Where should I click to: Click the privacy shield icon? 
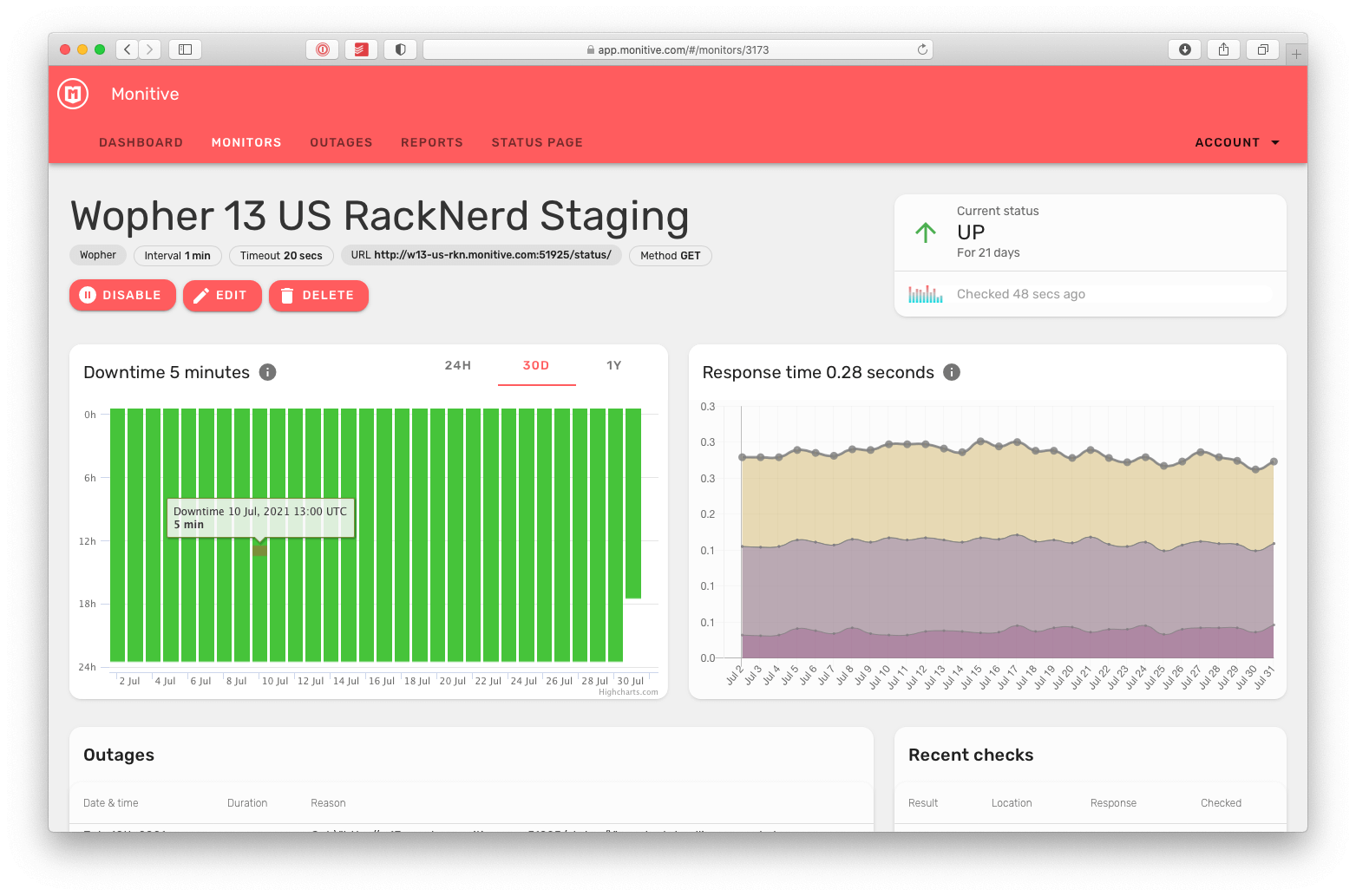point(401,49)
